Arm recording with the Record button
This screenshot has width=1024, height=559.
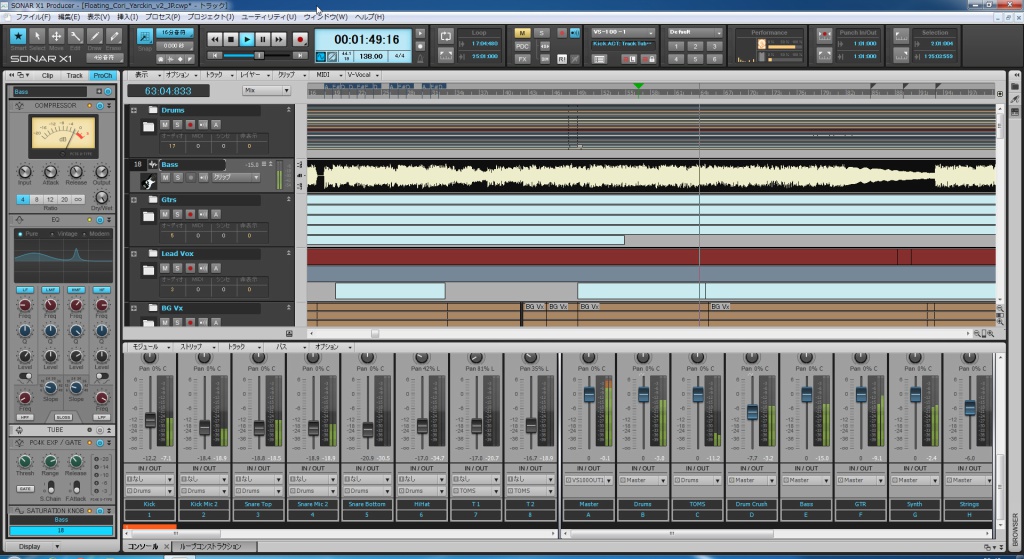pyautogui.click(x=300, y=40)
